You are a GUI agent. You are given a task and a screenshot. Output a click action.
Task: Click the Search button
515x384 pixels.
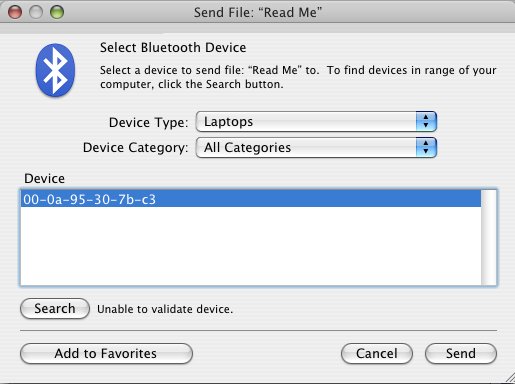tap(55, 309)
